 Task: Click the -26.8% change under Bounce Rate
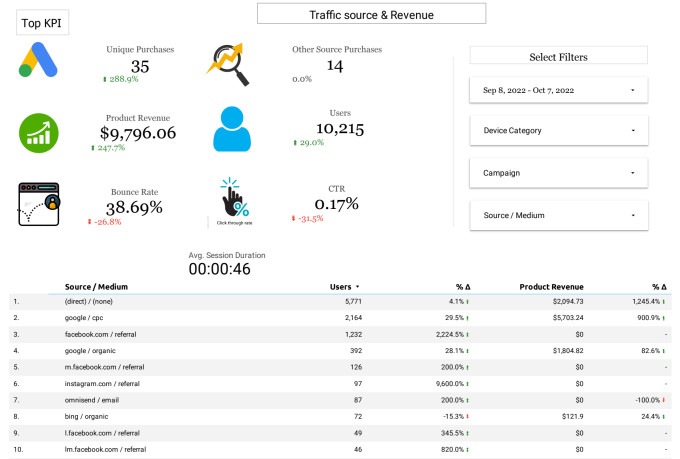pos(105,222)
